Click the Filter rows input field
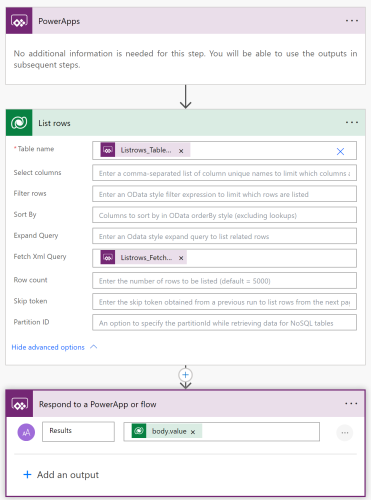The image size is (371, 500). click(224, 194)
